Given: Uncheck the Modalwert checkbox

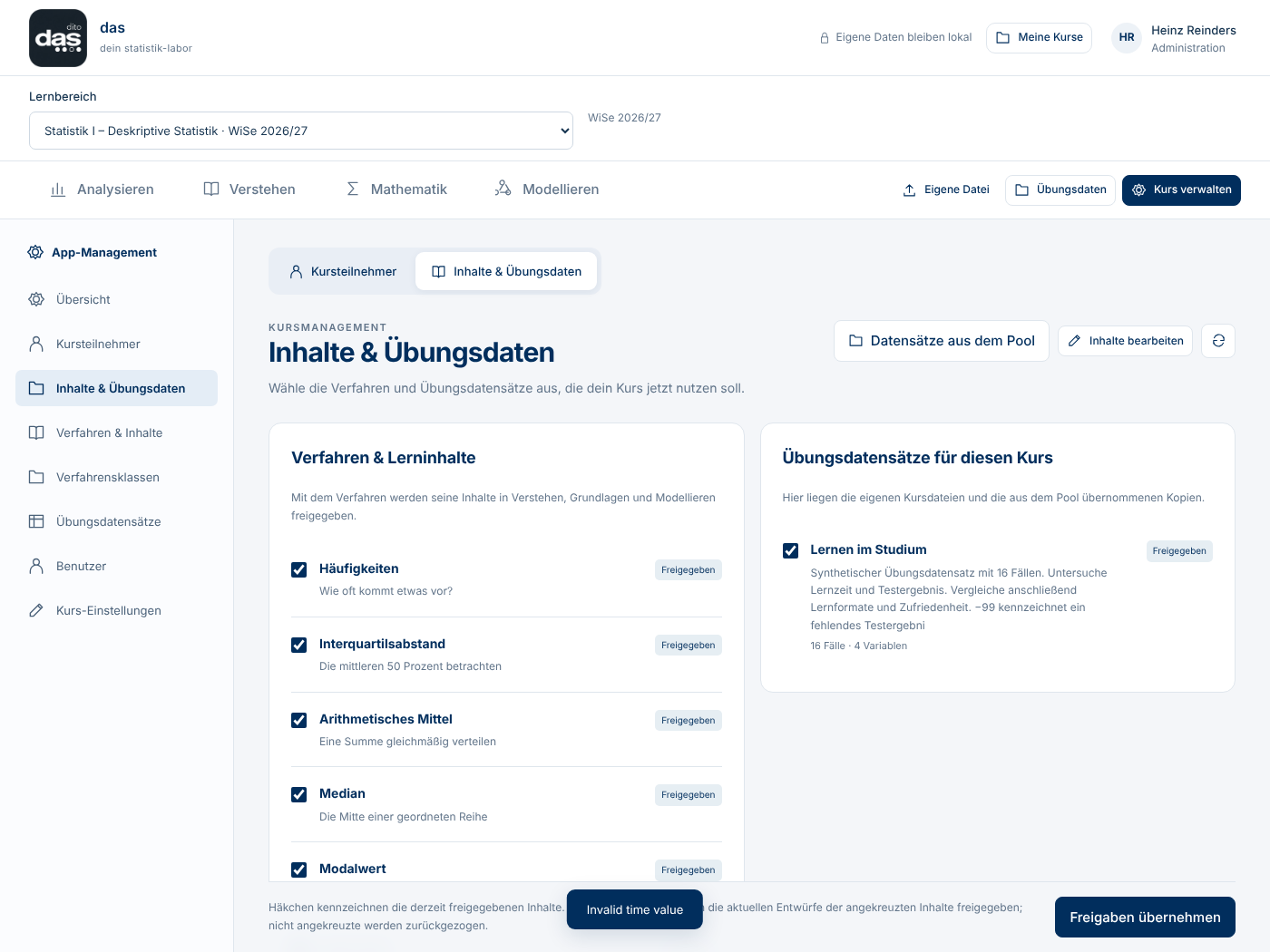Looking at the screenshot, I should 298,869.
